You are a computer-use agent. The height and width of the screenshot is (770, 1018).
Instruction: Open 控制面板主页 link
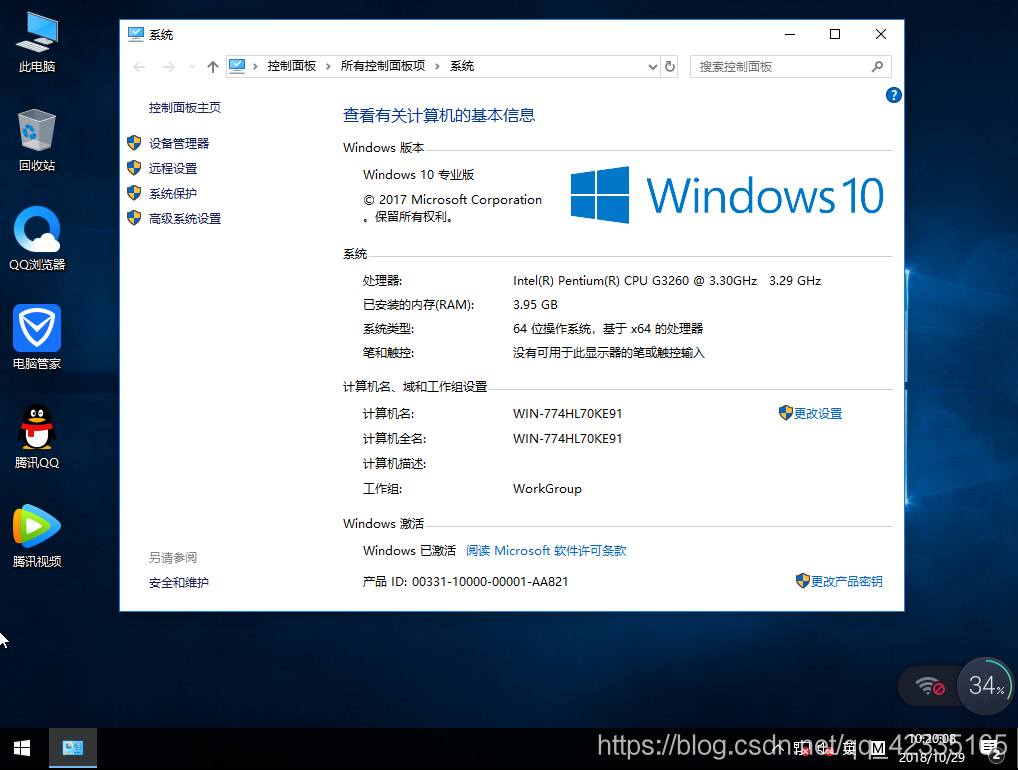(x=184, y=108)
